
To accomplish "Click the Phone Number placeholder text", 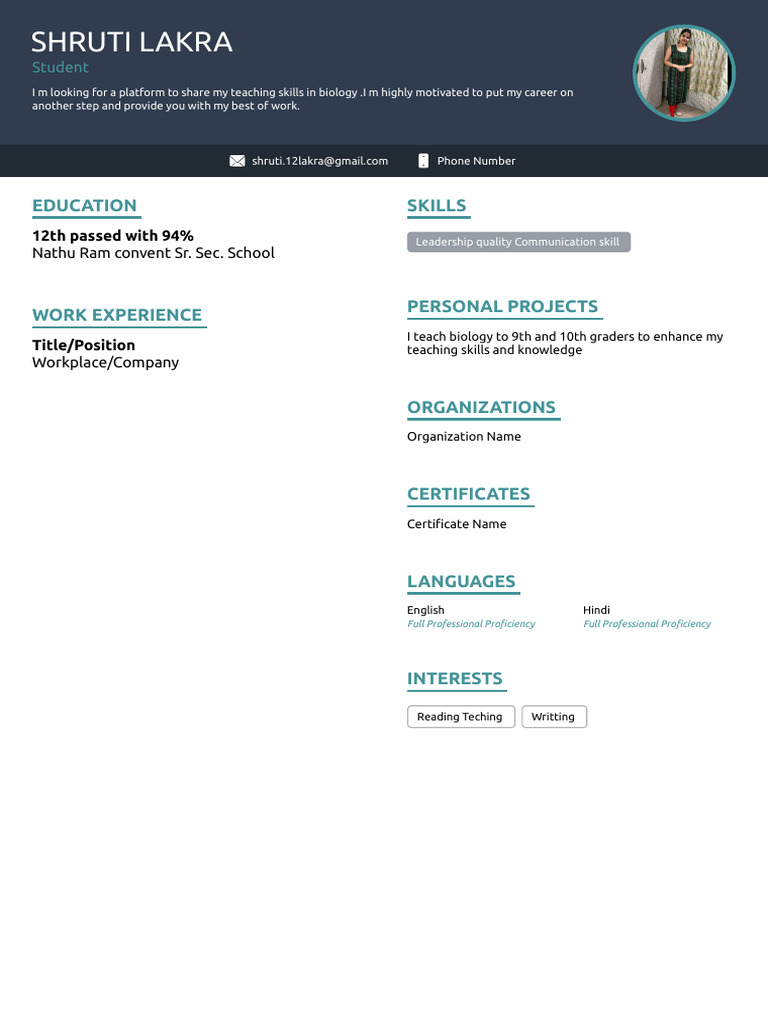I will (476, 161).
